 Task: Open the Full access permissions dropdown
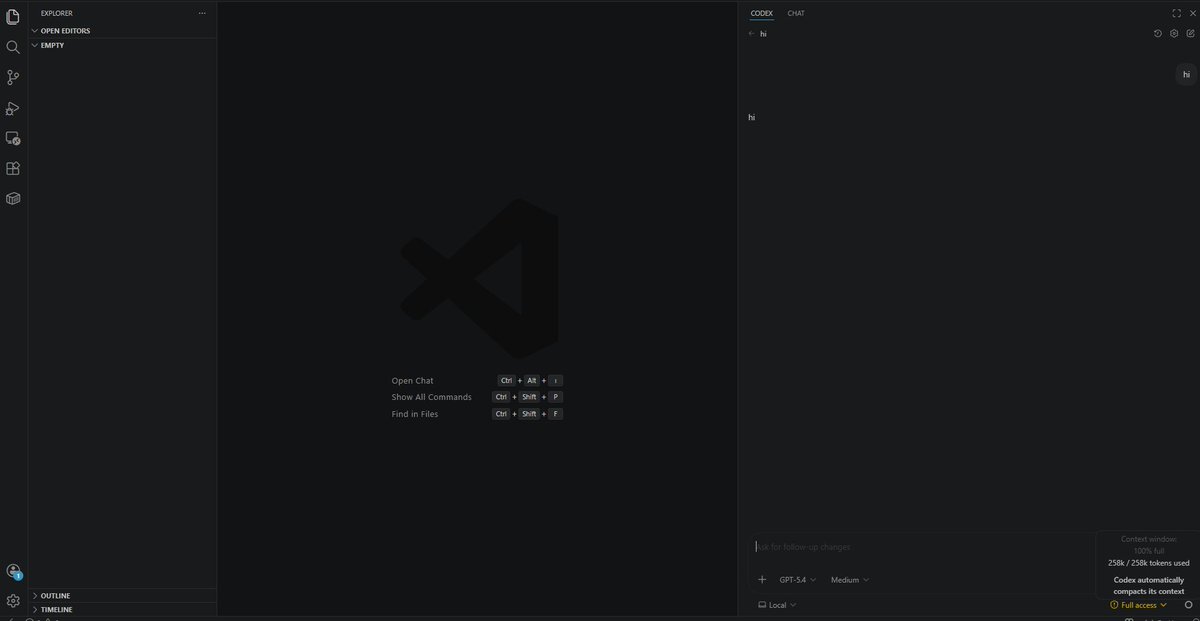1138,605
